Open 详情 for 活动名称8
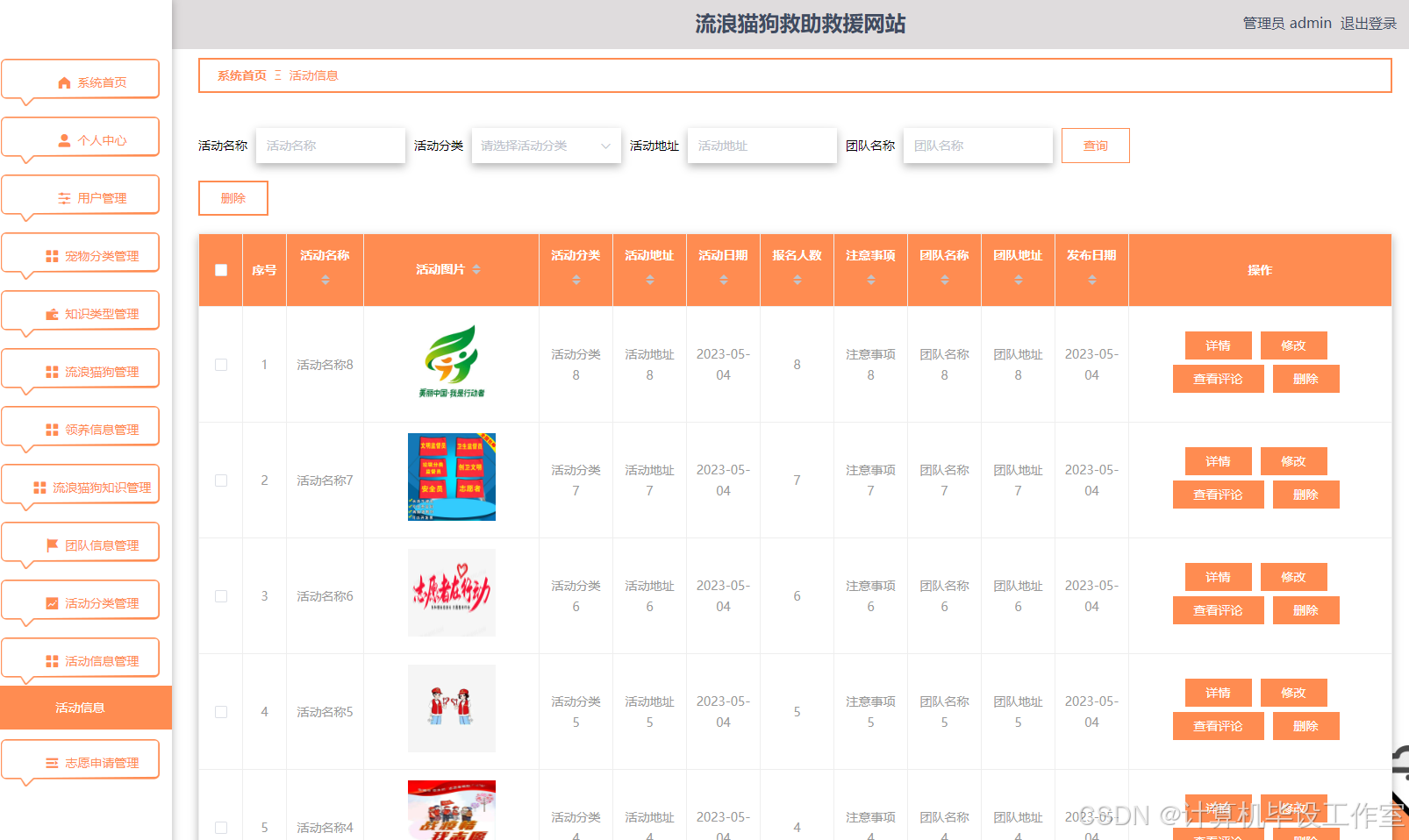The image size is (1409, 840). tap(1219, 345)
